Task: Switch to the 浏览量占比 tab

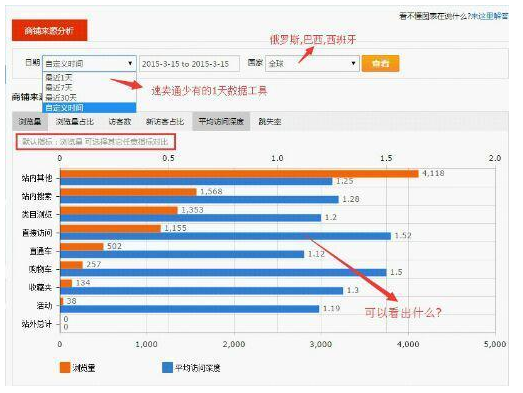Action: tap(75, 121)
